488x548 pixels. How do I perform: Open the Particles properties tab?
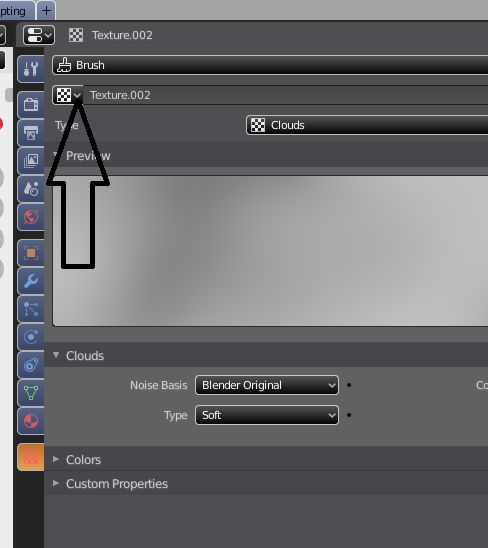pos(31,309)
